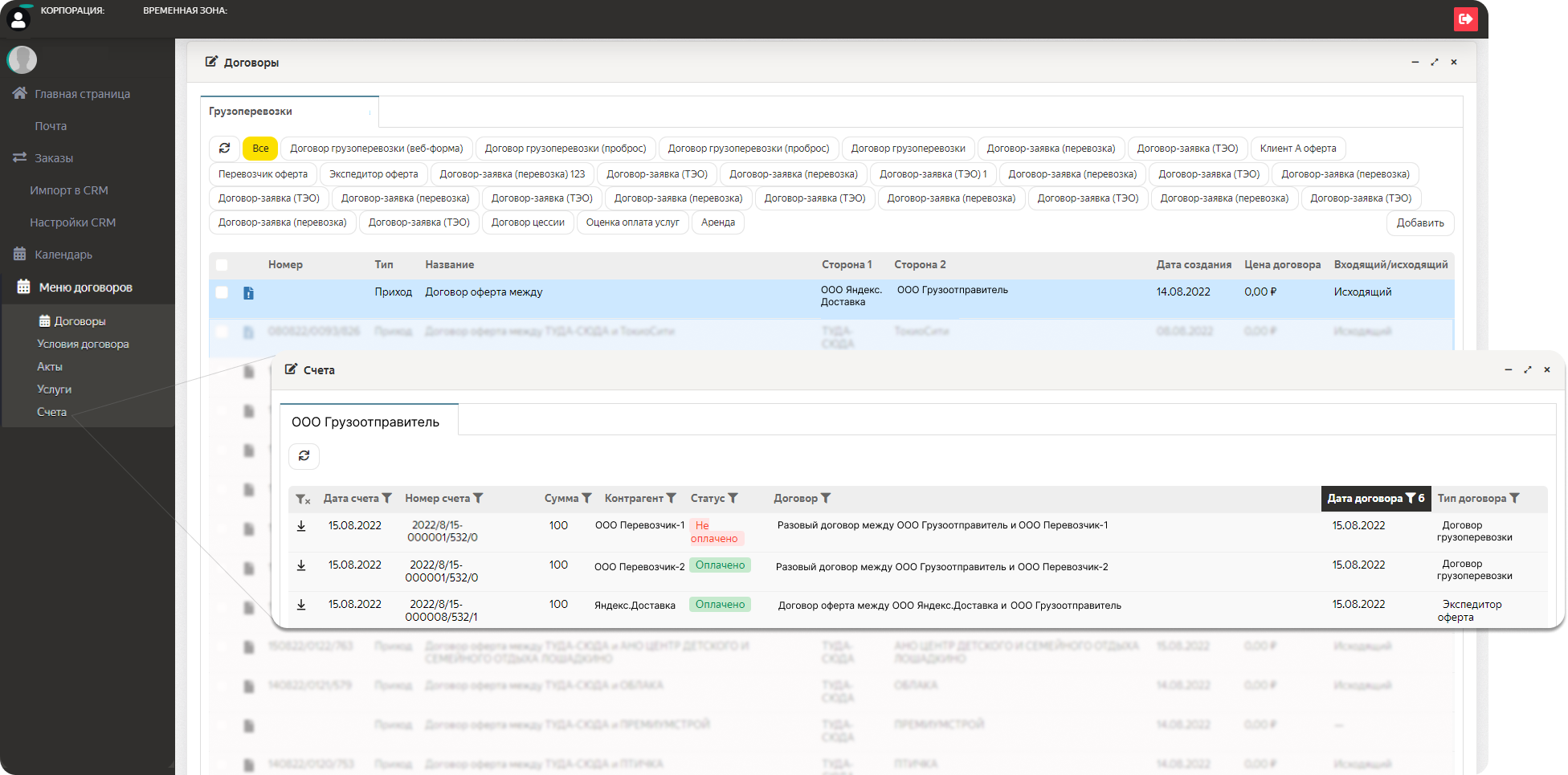The width and height of the screenshot is (1568, 775).
Task: Refresh the contracts list with the reload icon
Action: (225, 149)
